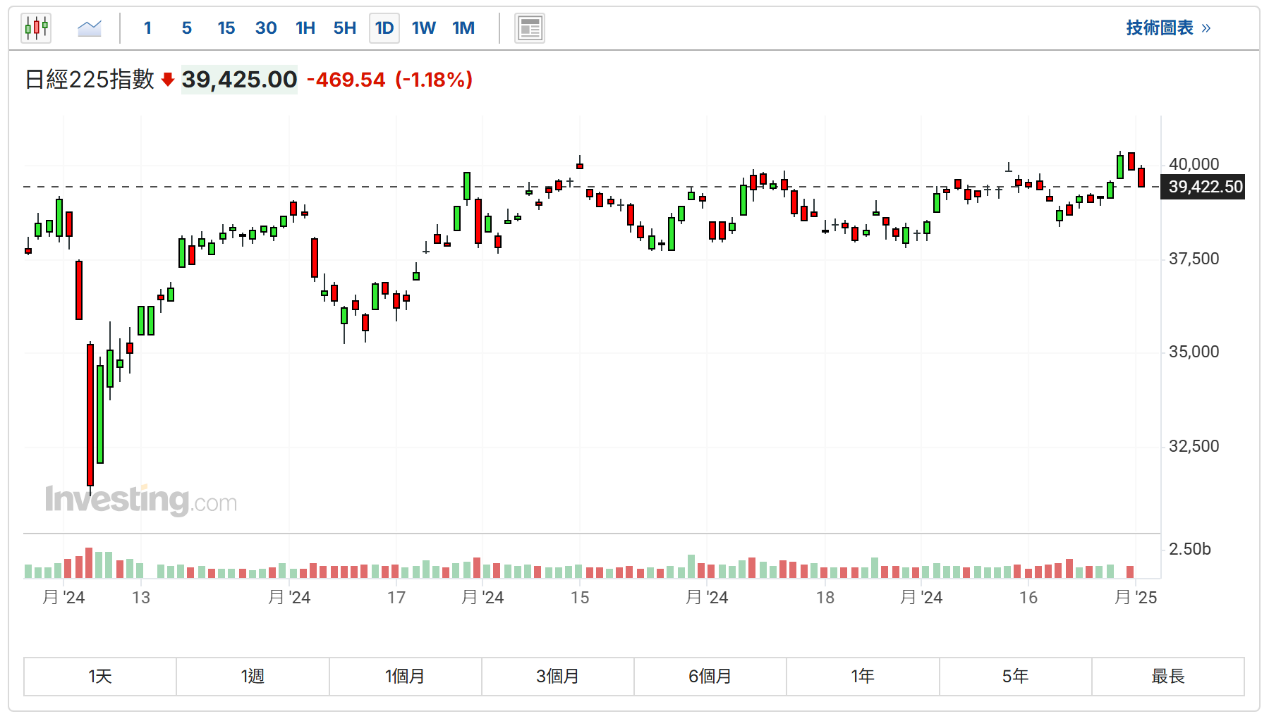Switch to the area chart icon
The width and height of the screenshot is (1269, 721).
tap(90, 28)
